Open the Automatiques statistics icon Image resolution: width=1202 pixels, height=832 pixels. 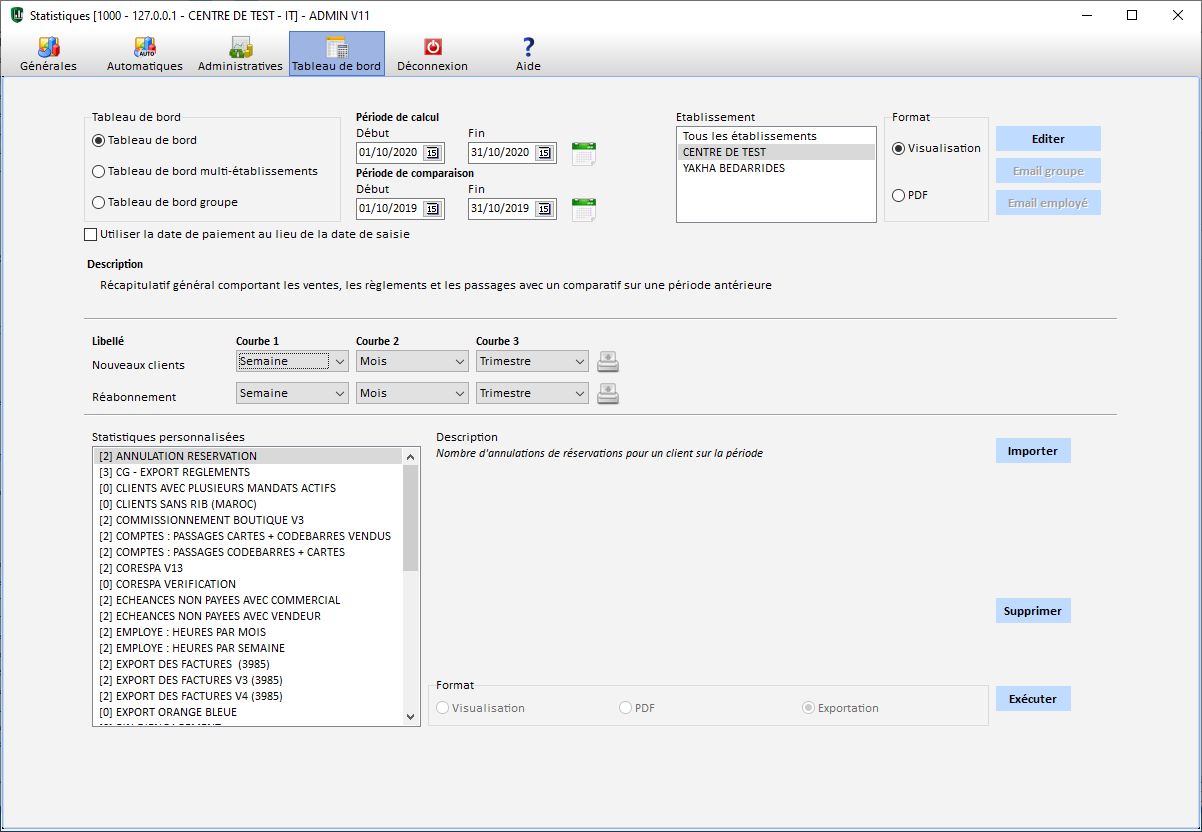coord(145,48)
